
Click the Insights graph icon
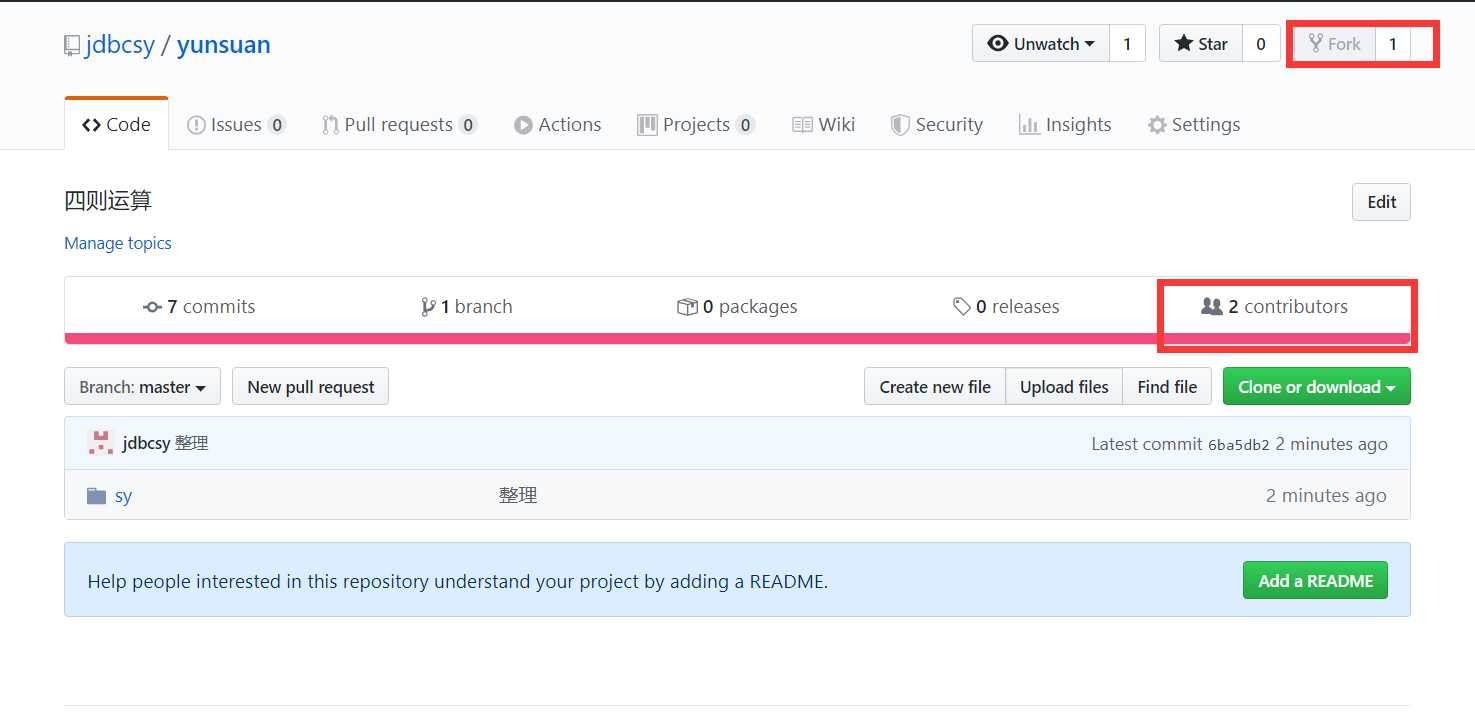tap(1028, 125)
